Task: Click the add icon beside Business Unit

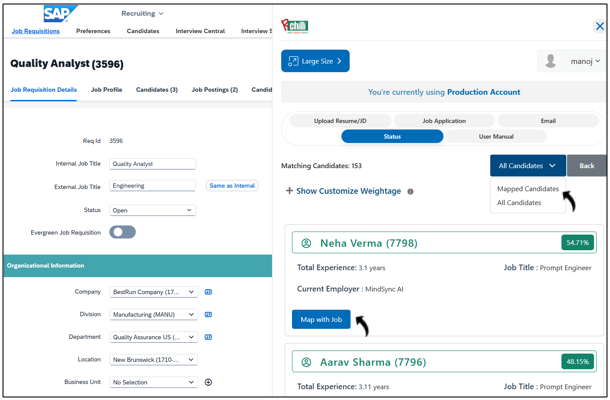Action: [x=208, y=382]
